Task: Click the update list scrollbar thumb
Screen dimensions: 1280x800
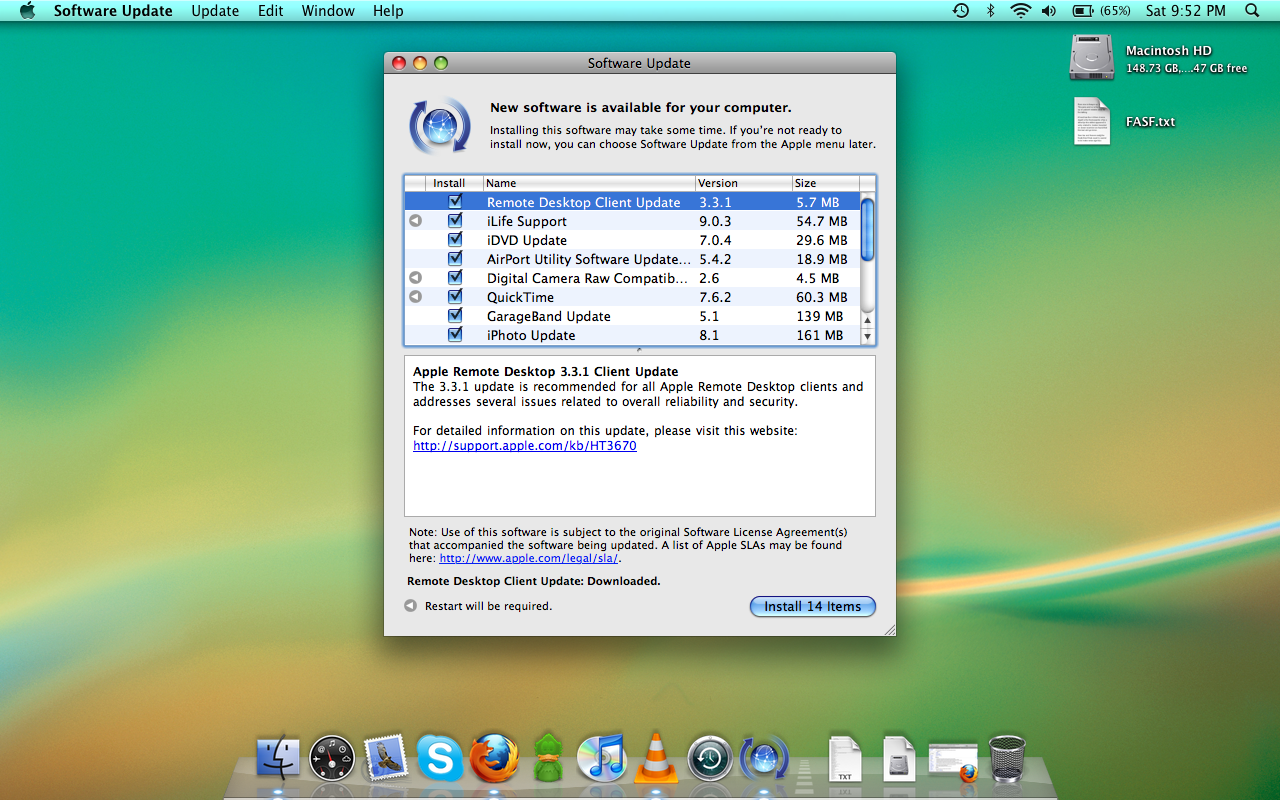Action: pyautogui.click(x=868, y=229)
